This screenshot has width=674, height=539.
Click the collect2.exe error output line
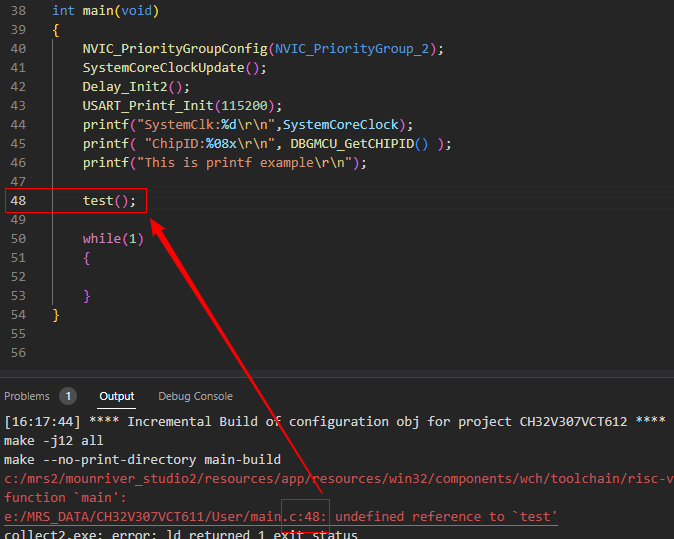(181, 534)
